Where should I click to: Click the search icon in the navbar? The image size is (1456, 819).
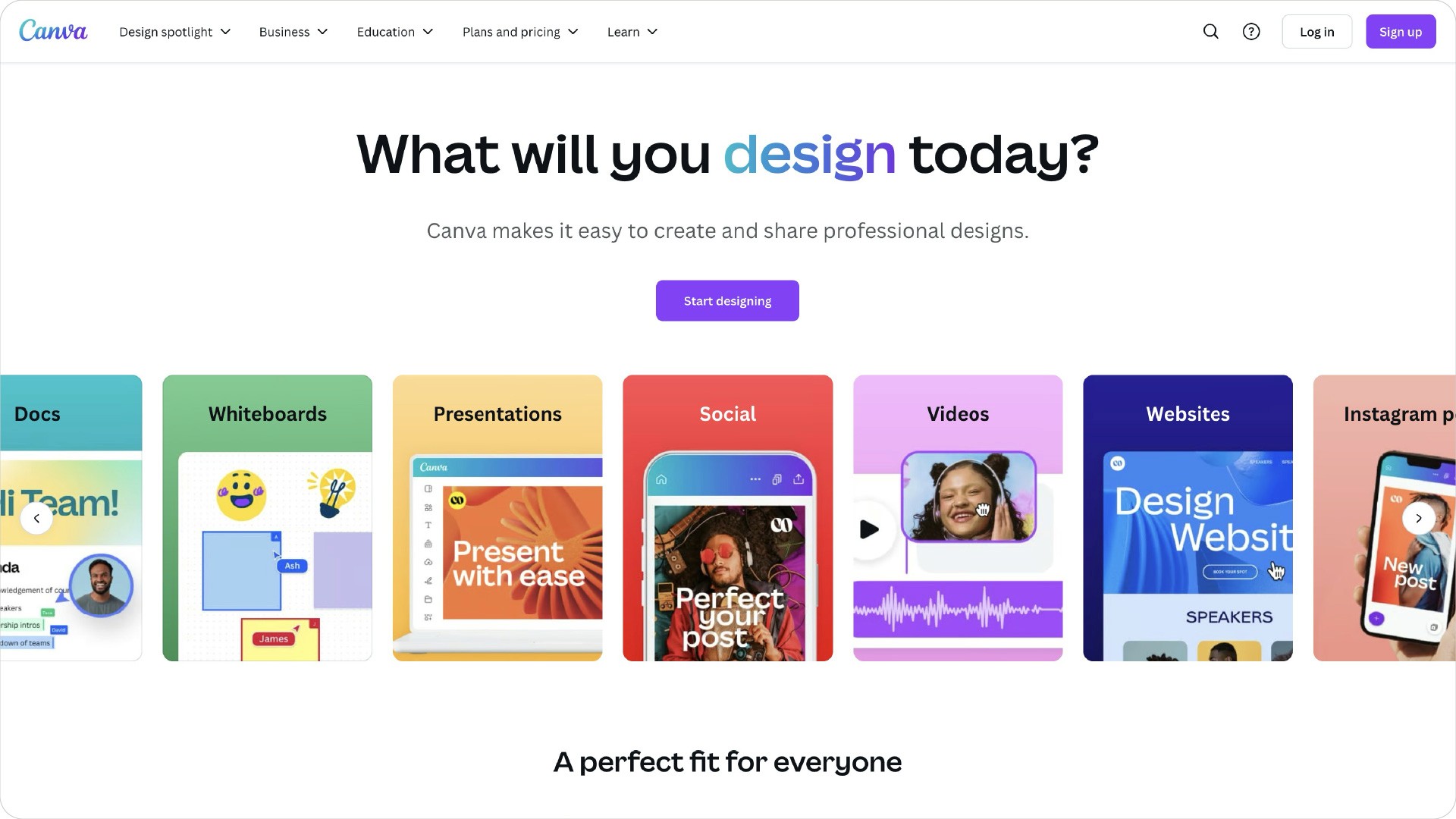point(1211,31)
